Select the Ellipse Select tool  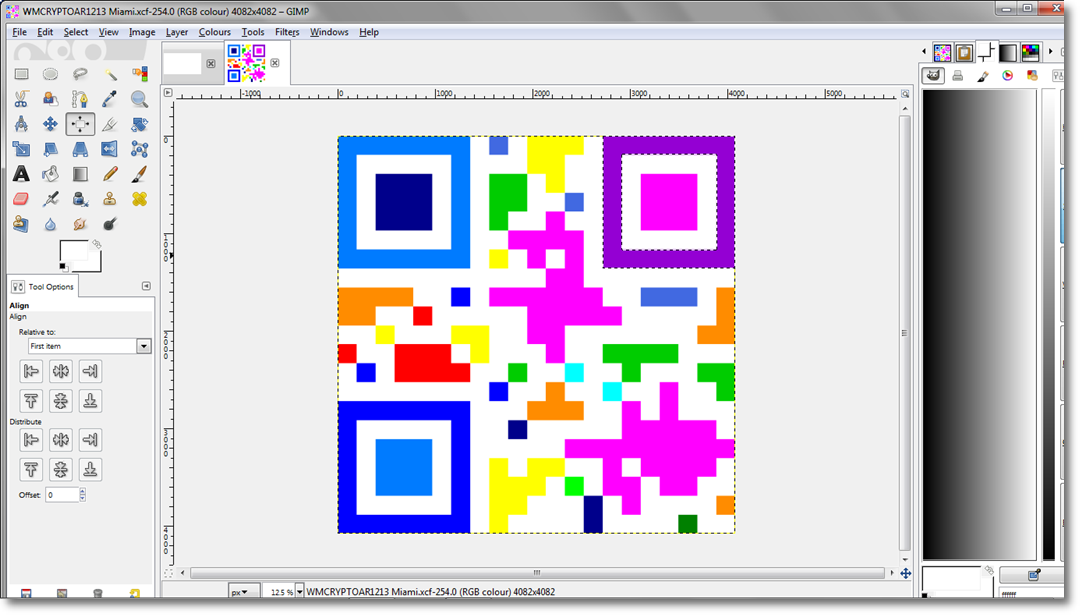point(50,74)
